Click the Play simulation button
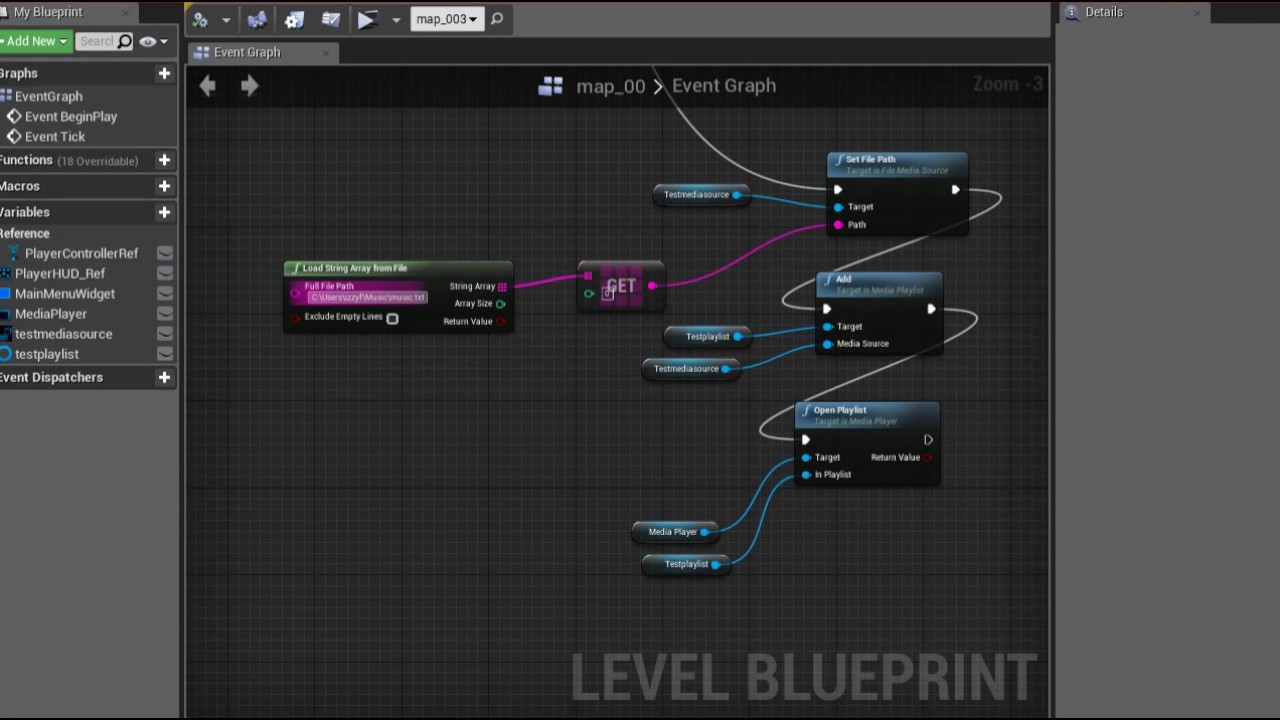Screen dimensions: 1280x720 [367, 19]
